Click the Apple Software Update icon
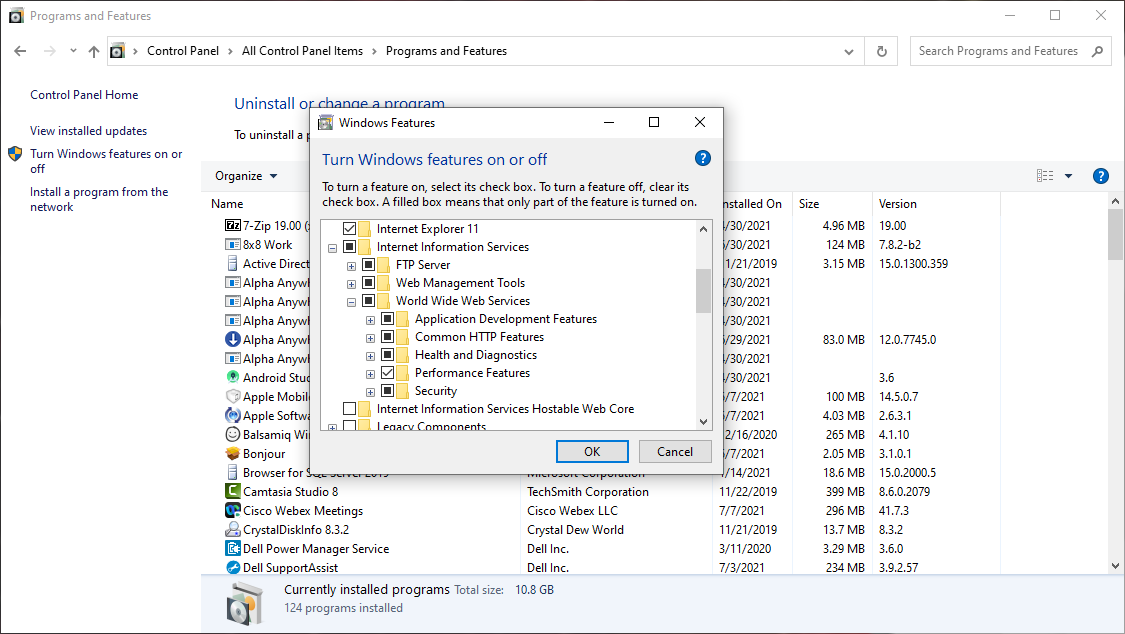 click(x=232, y=415)
